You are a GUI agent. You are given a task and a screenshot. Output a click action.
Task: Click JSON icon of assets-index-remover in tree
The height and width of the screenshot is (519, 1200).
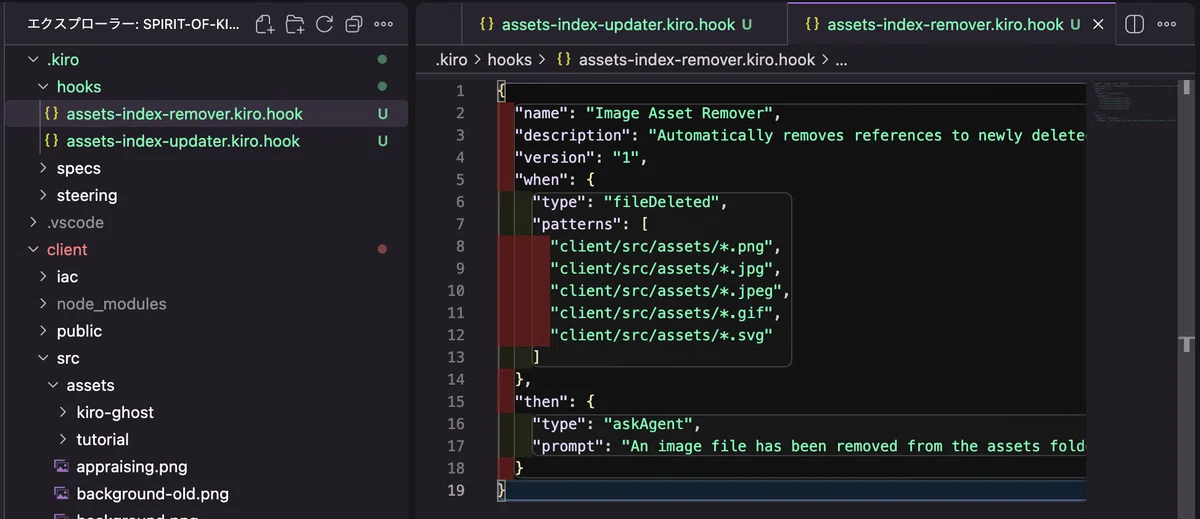51,114
